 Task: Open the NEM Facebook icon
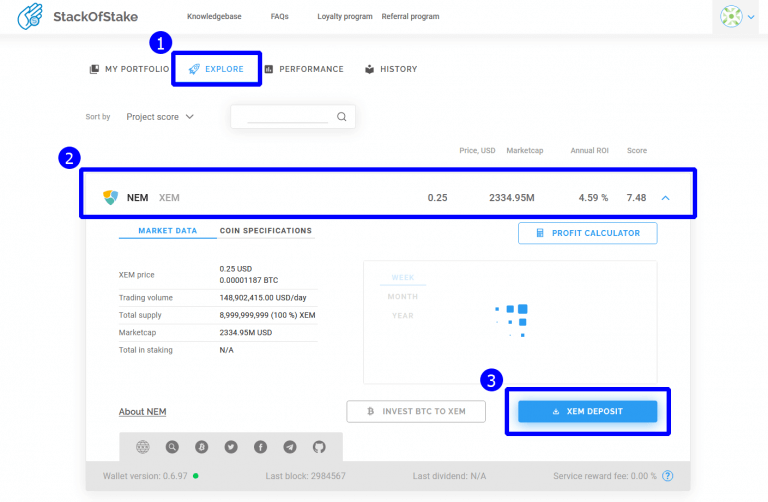pyautogui.click(x=260, y=447)
